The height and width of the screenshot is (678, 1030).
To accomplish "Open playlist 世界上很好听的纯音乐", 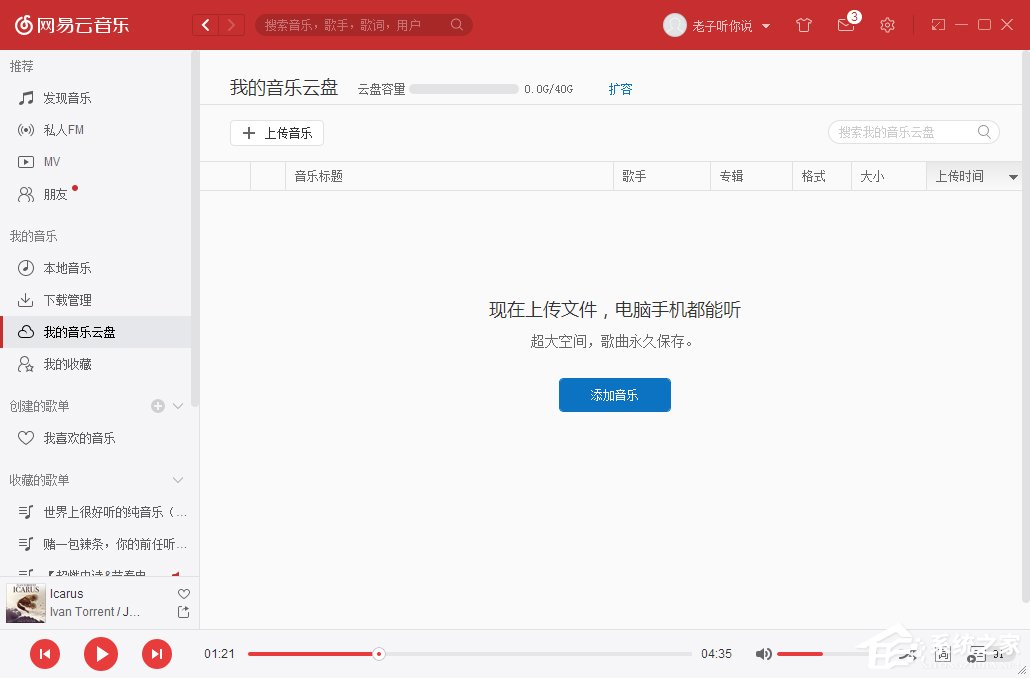I will 108,511.
